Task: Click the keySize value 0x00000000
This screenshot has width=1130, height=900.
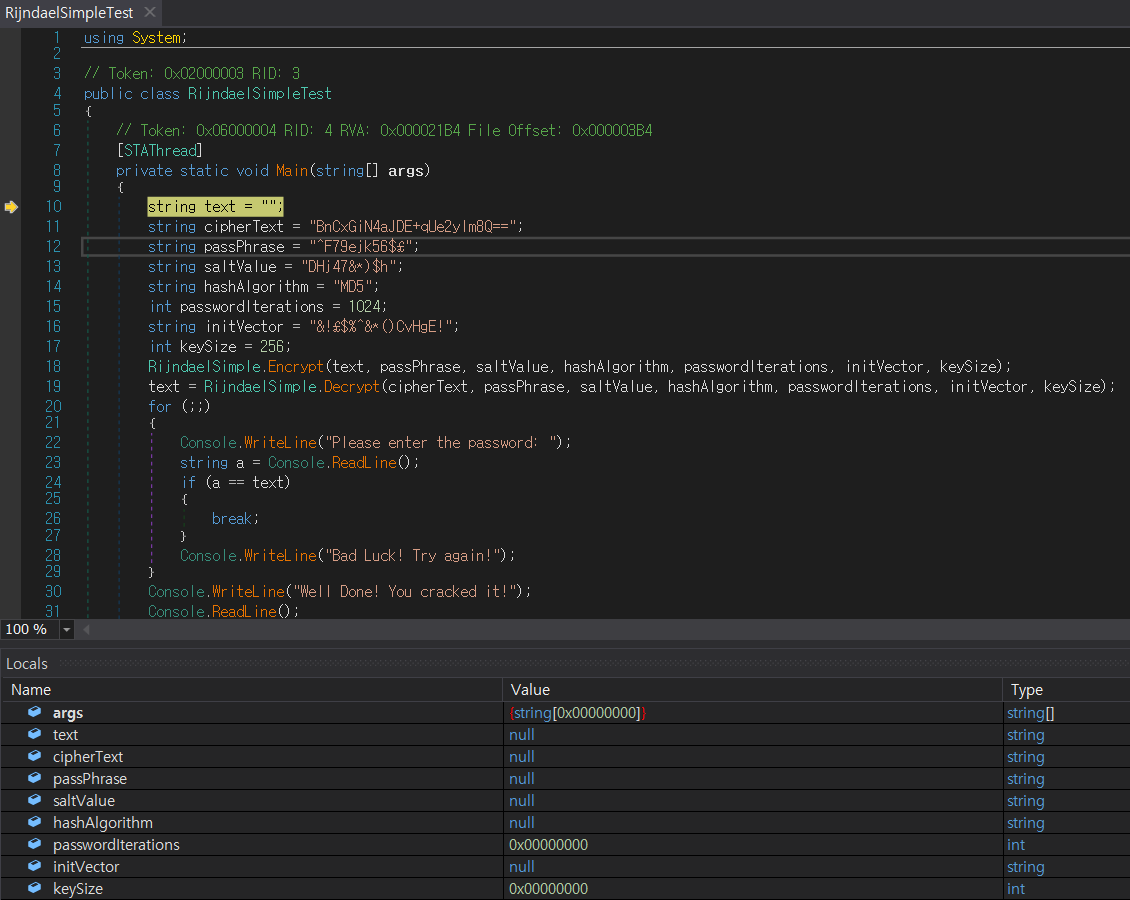Action: 548,888
